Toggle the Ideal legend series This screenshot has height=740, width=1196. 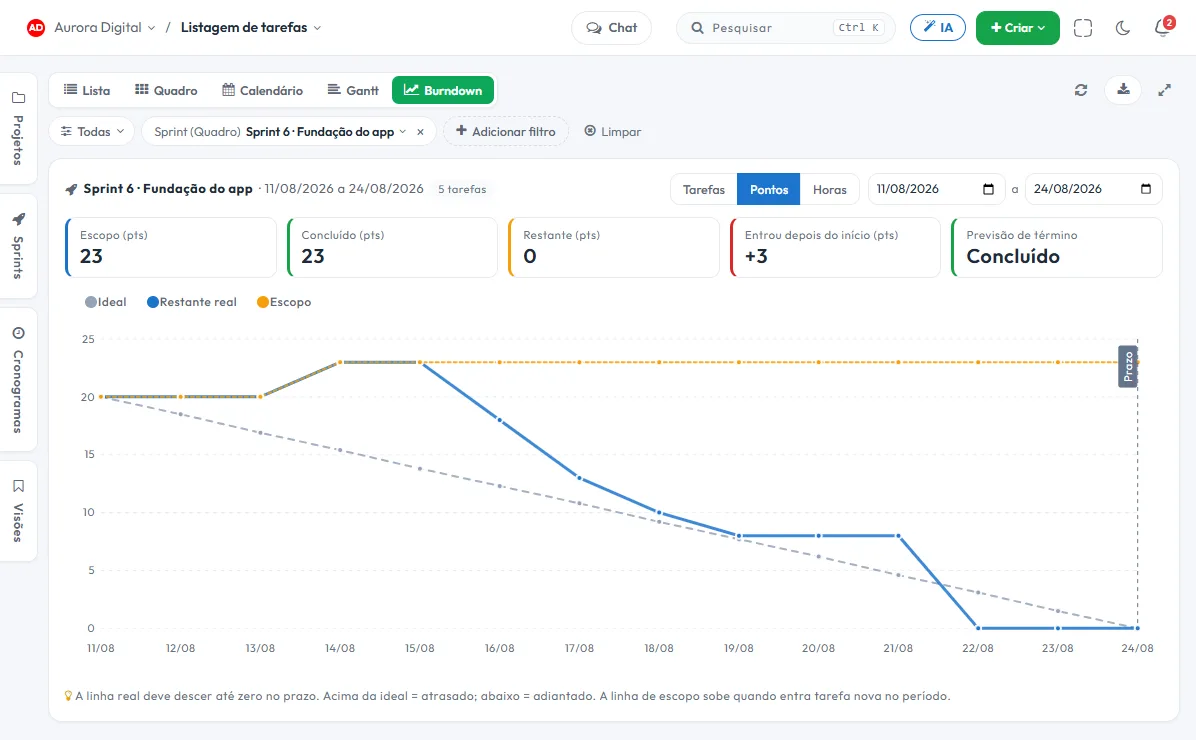coord(106,302)
